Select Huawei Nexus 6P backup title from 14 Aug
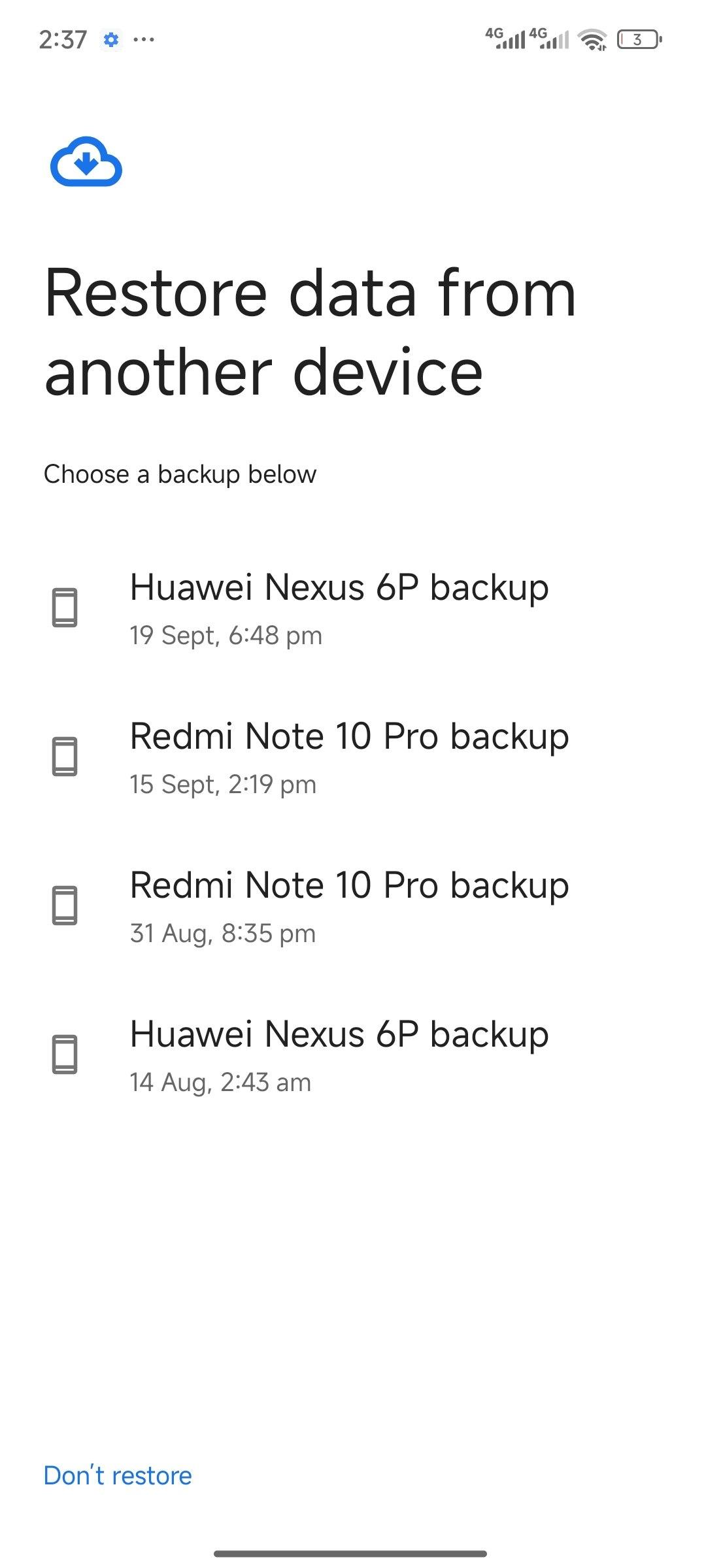706x1568 pixels. click(x=339, y=1034)
